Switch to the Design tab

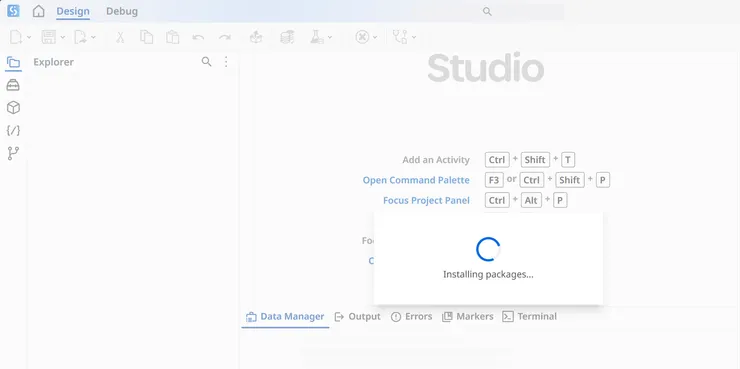[73, 11]
